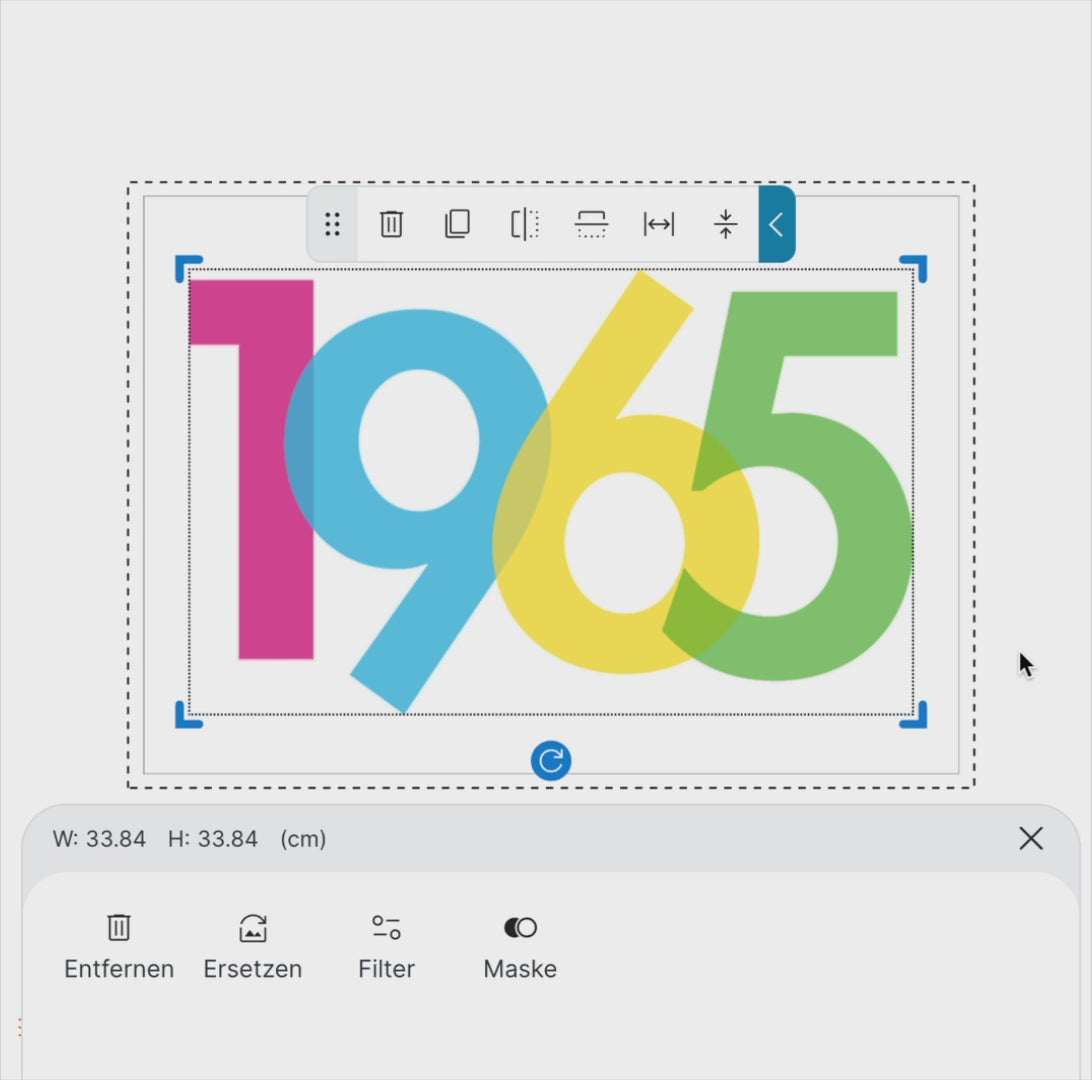The image size is (1092, 1080).
Task: Choose Ersetzen to replace the image
Action: click(x=253, y=946)
